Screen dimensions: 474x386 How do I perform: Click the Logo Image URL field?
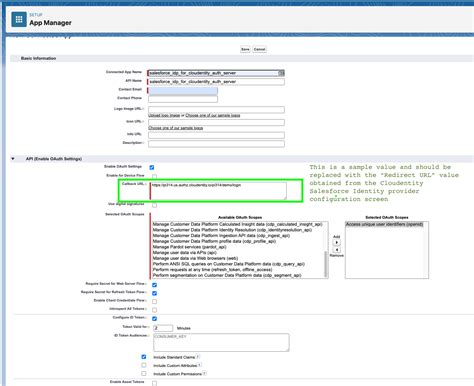pyautogui.click(x=216, y=110)
